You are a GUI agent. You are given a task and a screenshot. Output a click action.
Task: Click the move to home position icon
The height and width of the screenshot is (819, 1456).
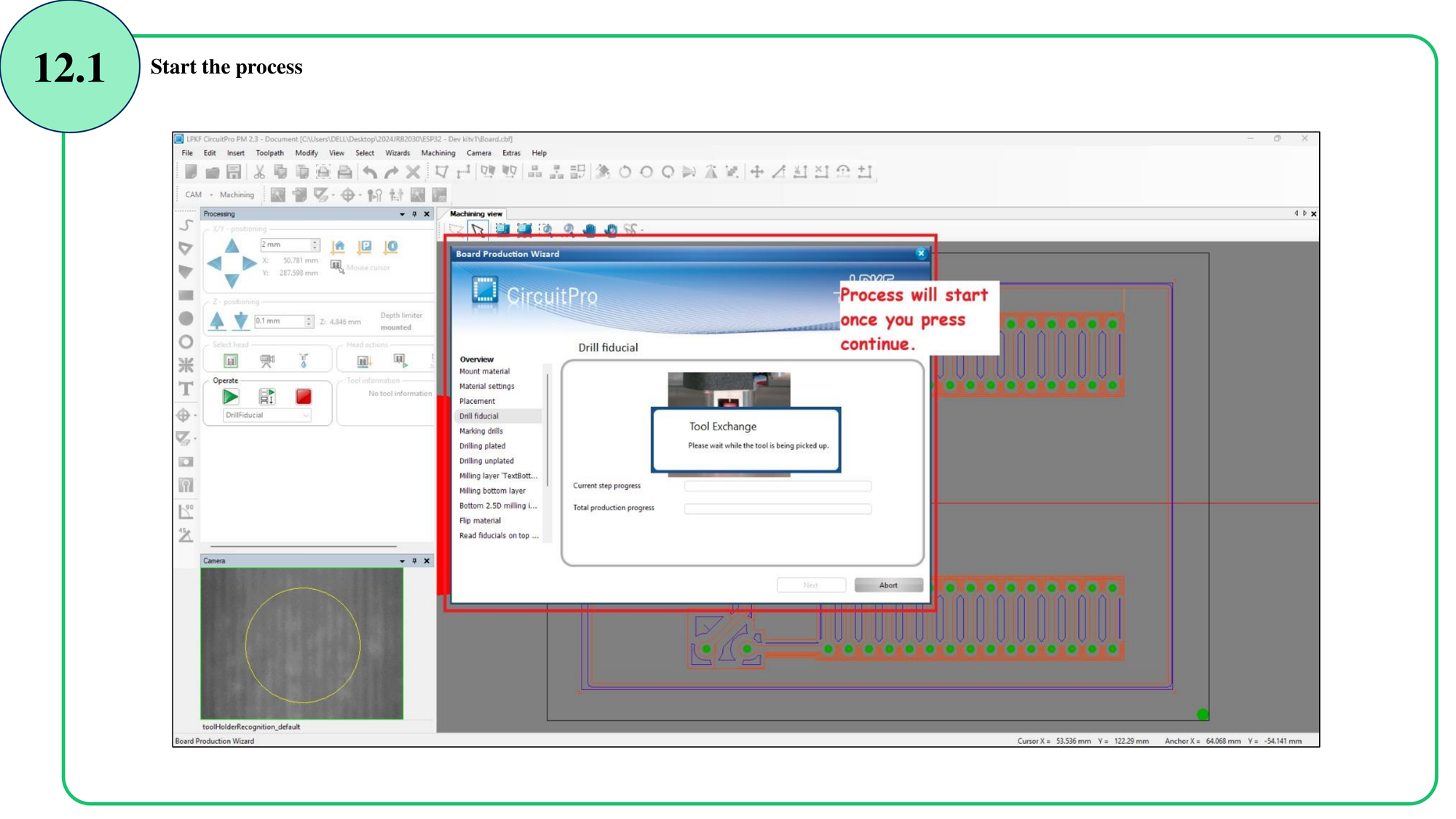(339, 247)
